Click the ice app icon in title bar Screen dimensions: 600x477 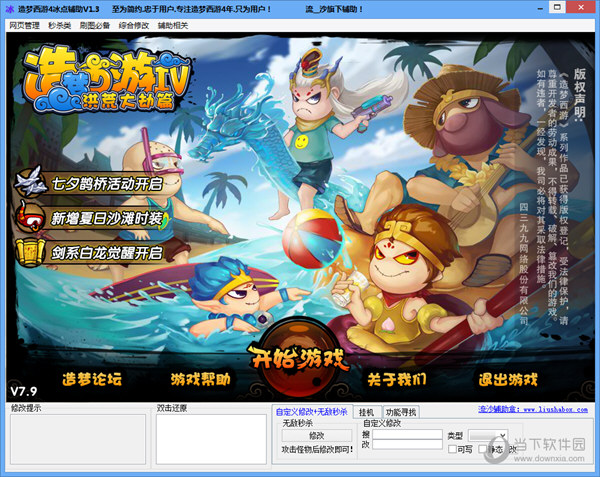[x=10, y=9]
